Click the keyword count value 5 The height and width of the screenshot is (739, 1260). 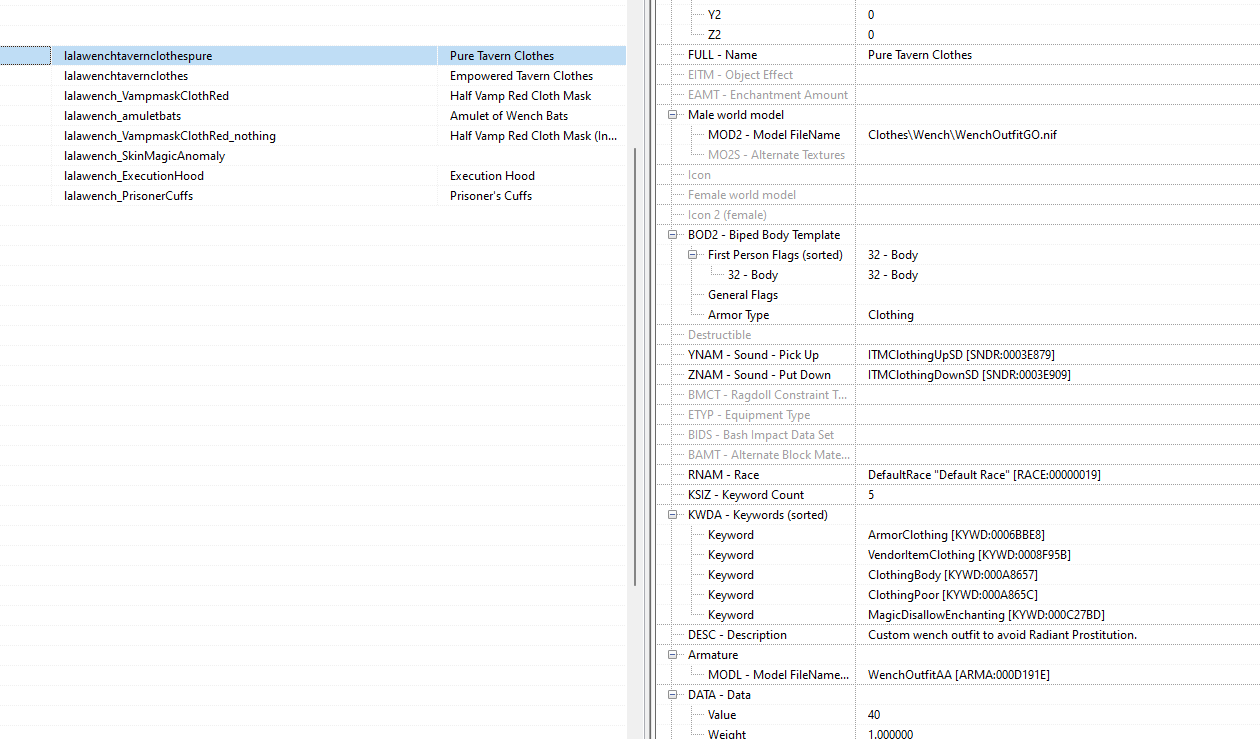[871, 495]
